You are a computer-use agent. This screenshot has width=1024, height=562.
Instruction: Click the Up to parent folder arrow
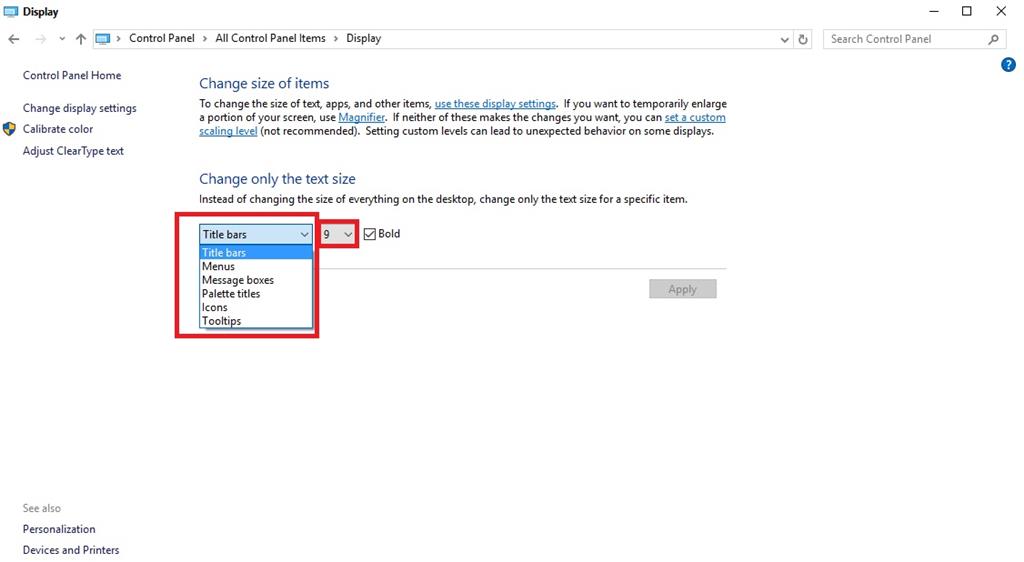click(81, 39)
